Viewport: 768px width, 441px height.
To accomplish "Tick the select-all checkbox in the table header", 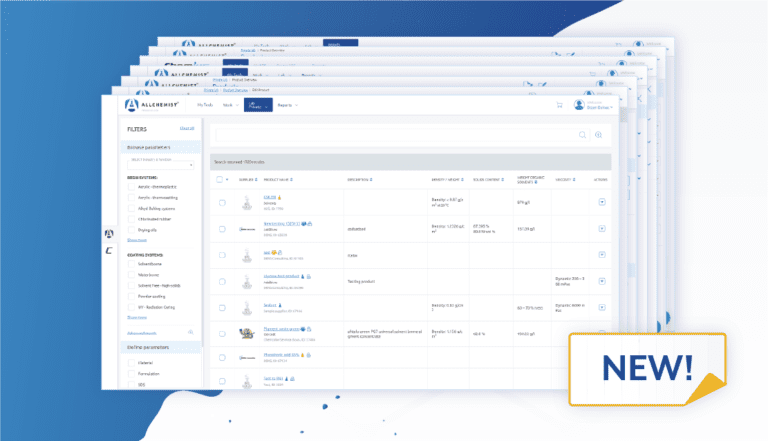I will click(219, 179).
